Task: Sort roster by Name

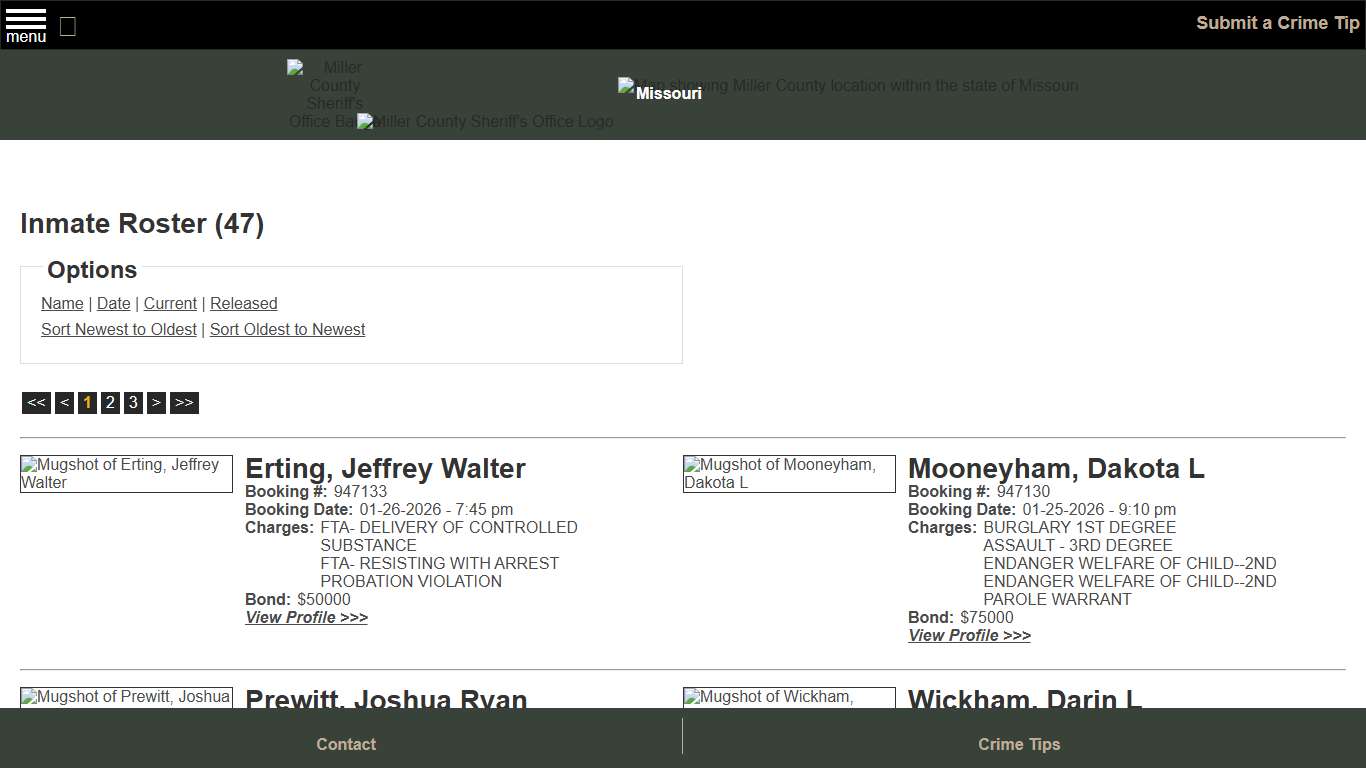Action: coord(61,303)
